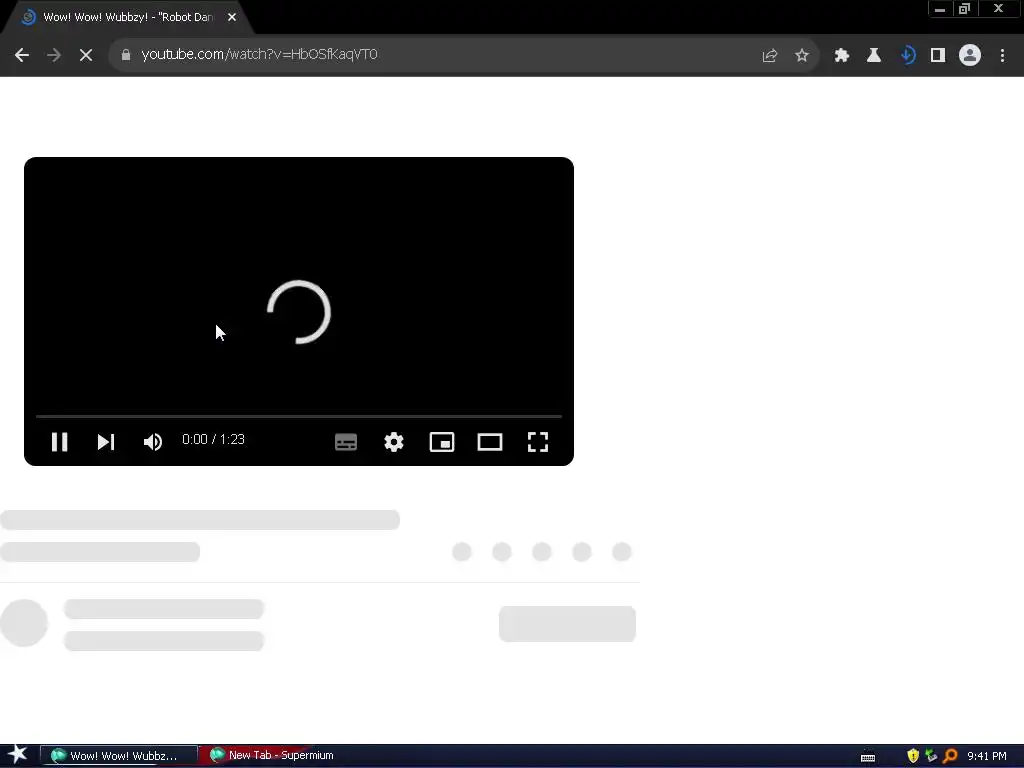Screen dimensions: 1024x768
Task: Mute the video volume speaker icon
Action: coord(153,442)
